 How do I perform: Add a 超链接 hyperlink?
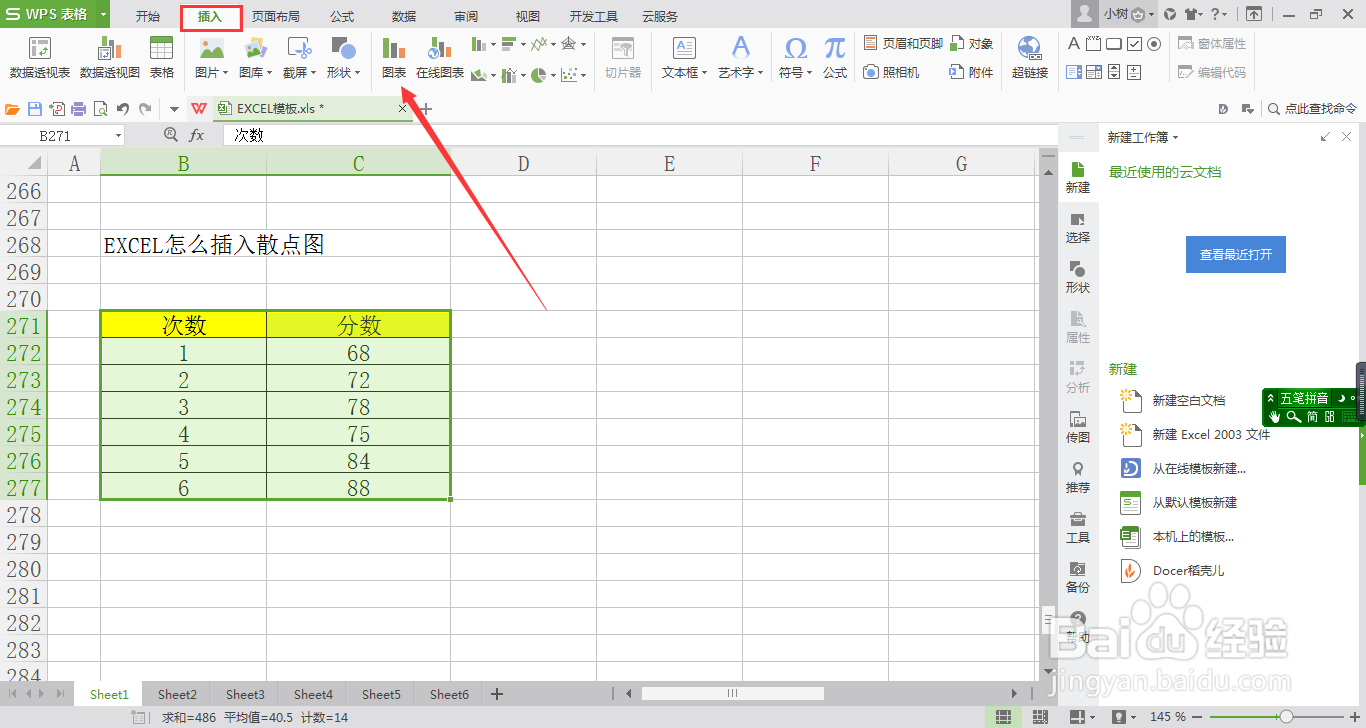point(1030,57)
